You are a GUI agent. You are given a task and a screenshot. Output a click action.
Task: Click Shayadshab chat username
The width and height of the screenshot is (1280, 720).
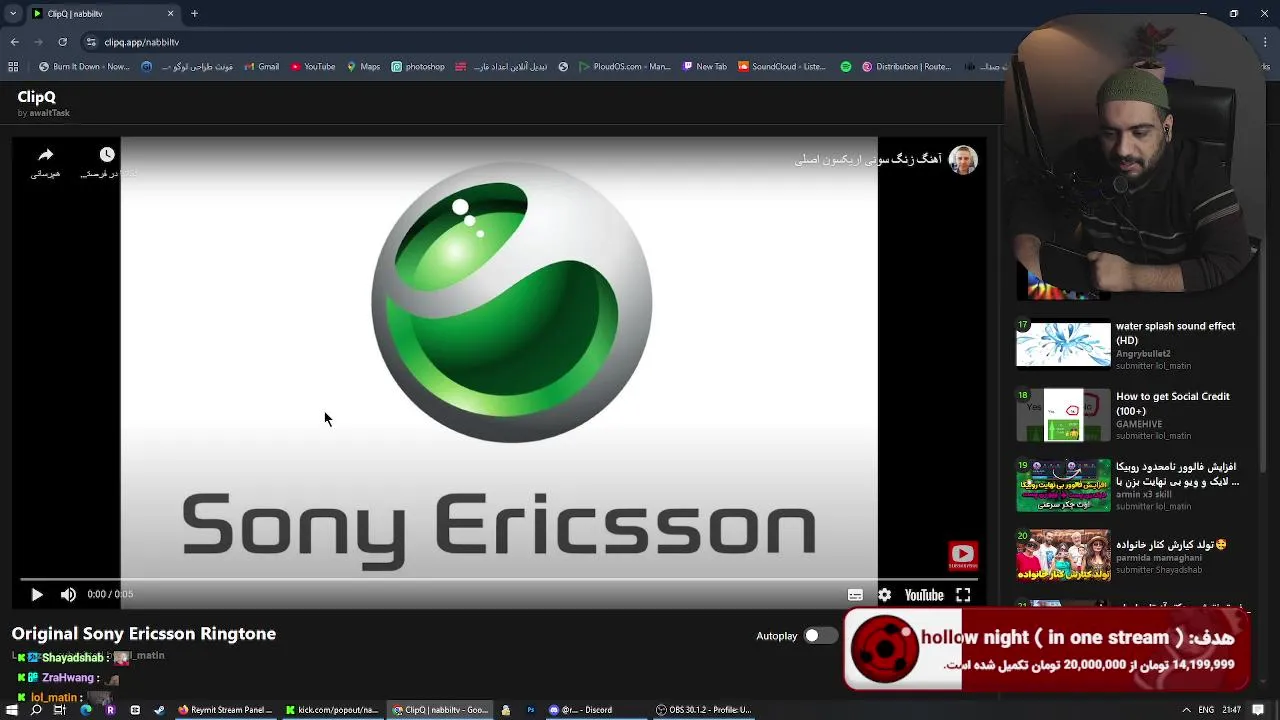72,658
